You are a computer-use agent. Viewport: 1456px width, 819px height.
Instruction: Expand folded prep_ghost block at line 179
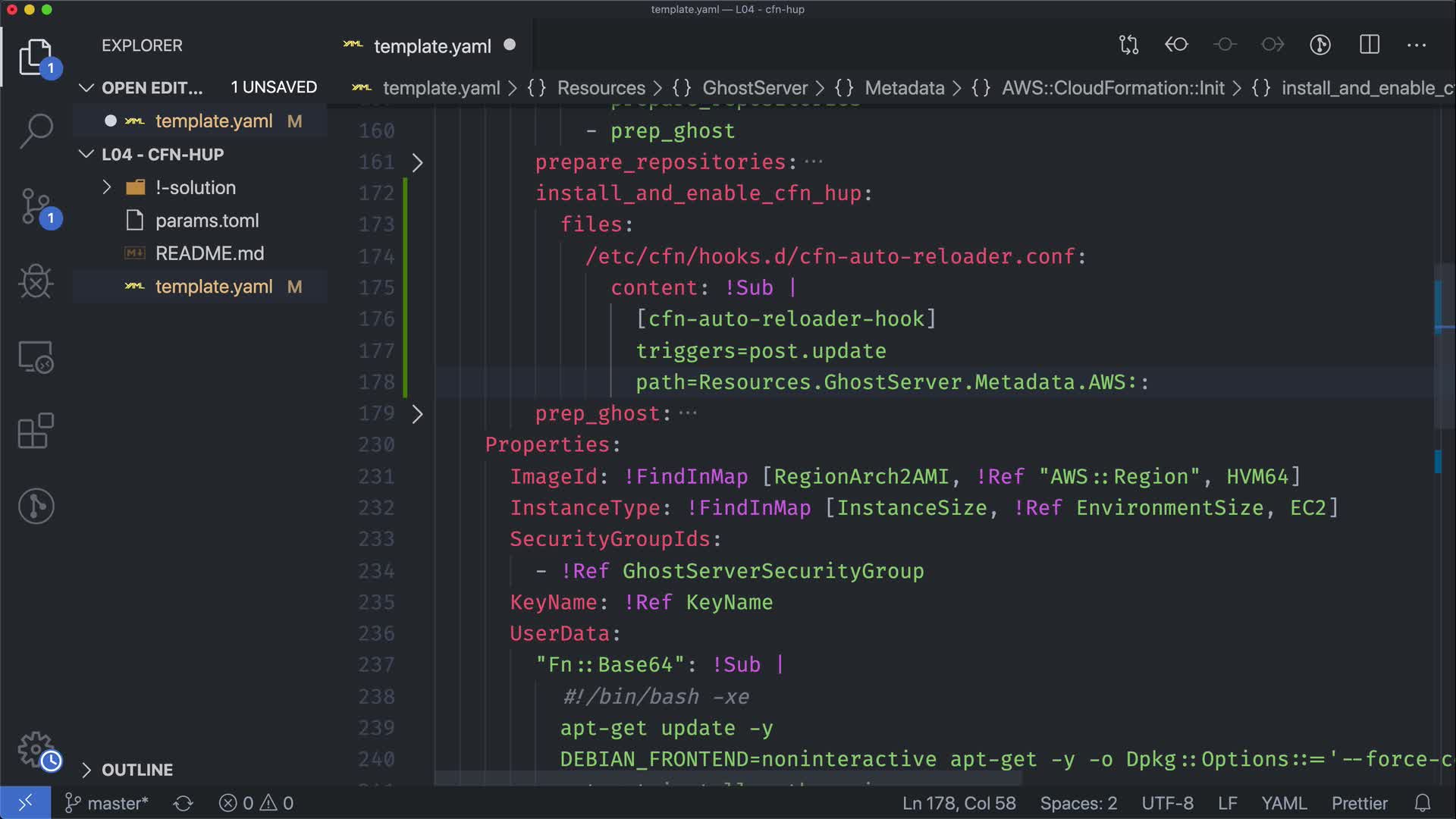coord(417,414)
